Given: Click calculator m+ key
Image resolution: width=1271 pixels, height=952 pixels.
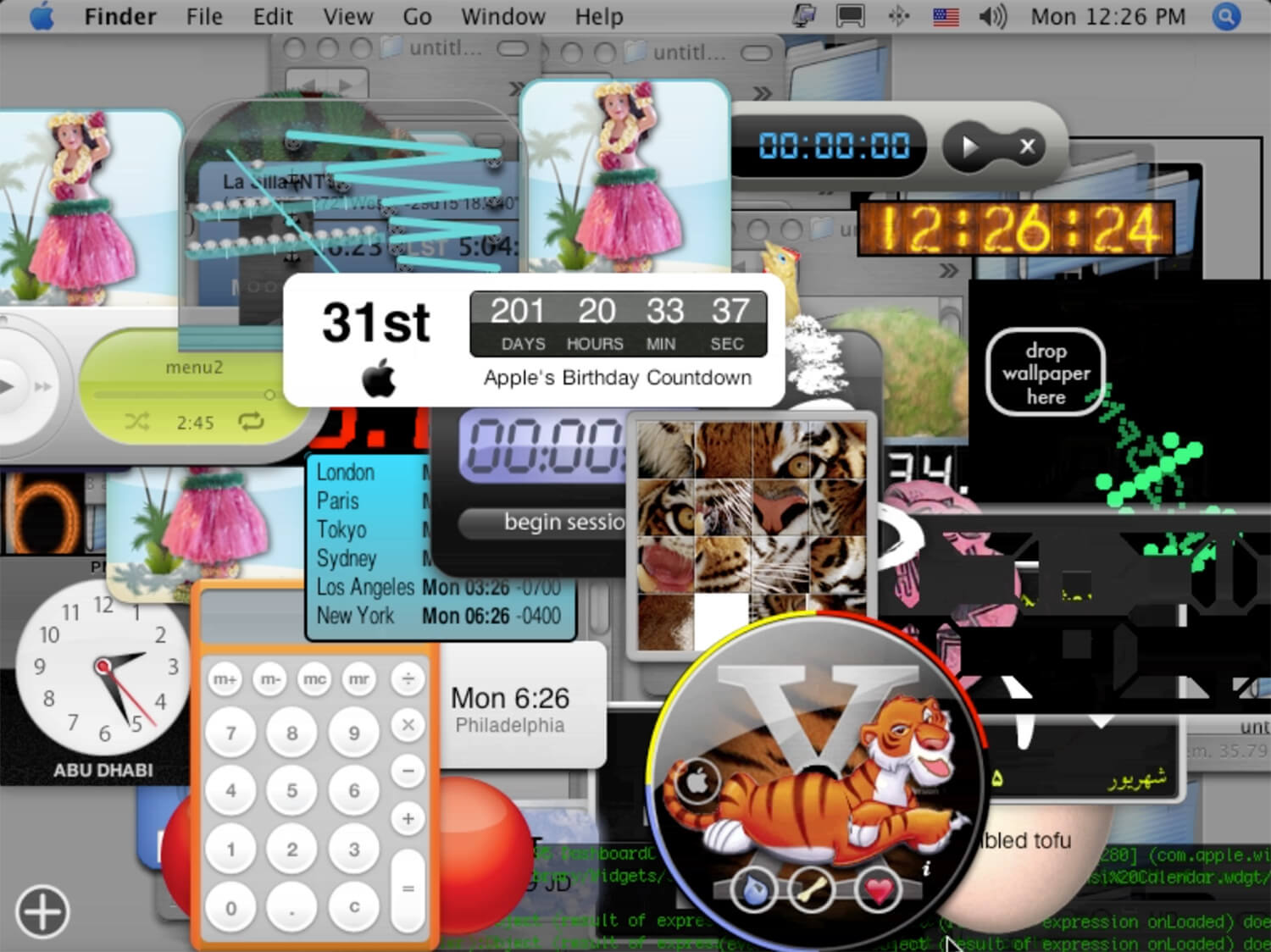Looking at the screenshot, I should coord(225,679).
